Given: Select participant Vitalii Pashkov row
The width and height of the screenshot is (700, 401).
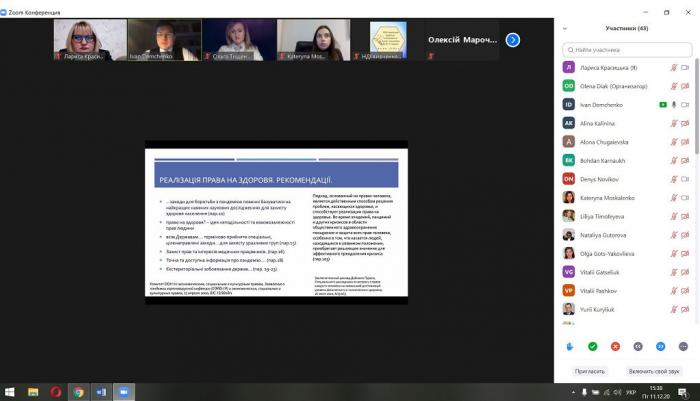Looking at the screenshot, I should pos(627,291).
